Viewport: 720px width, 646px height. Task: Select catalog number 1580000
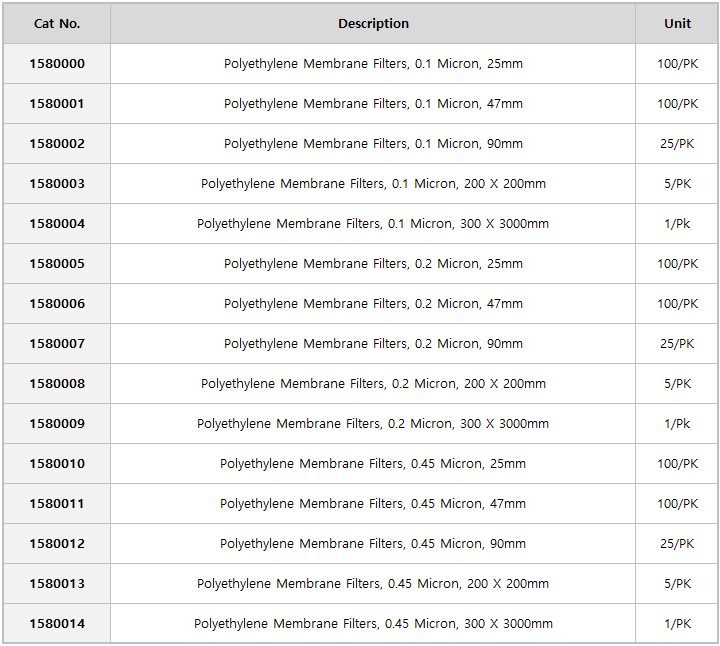[x=57, y=64]
